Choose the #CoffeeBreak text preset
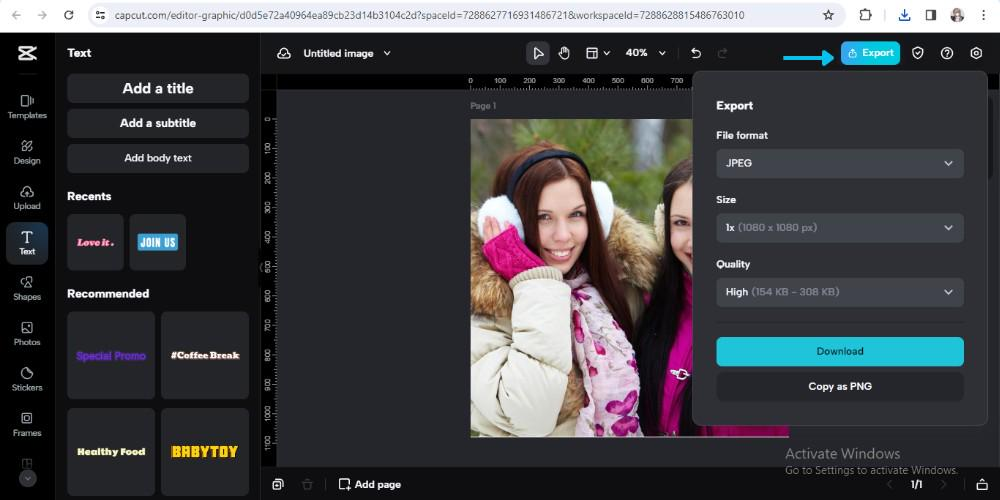Screen dimensions: 1000x500 (205, 355)
